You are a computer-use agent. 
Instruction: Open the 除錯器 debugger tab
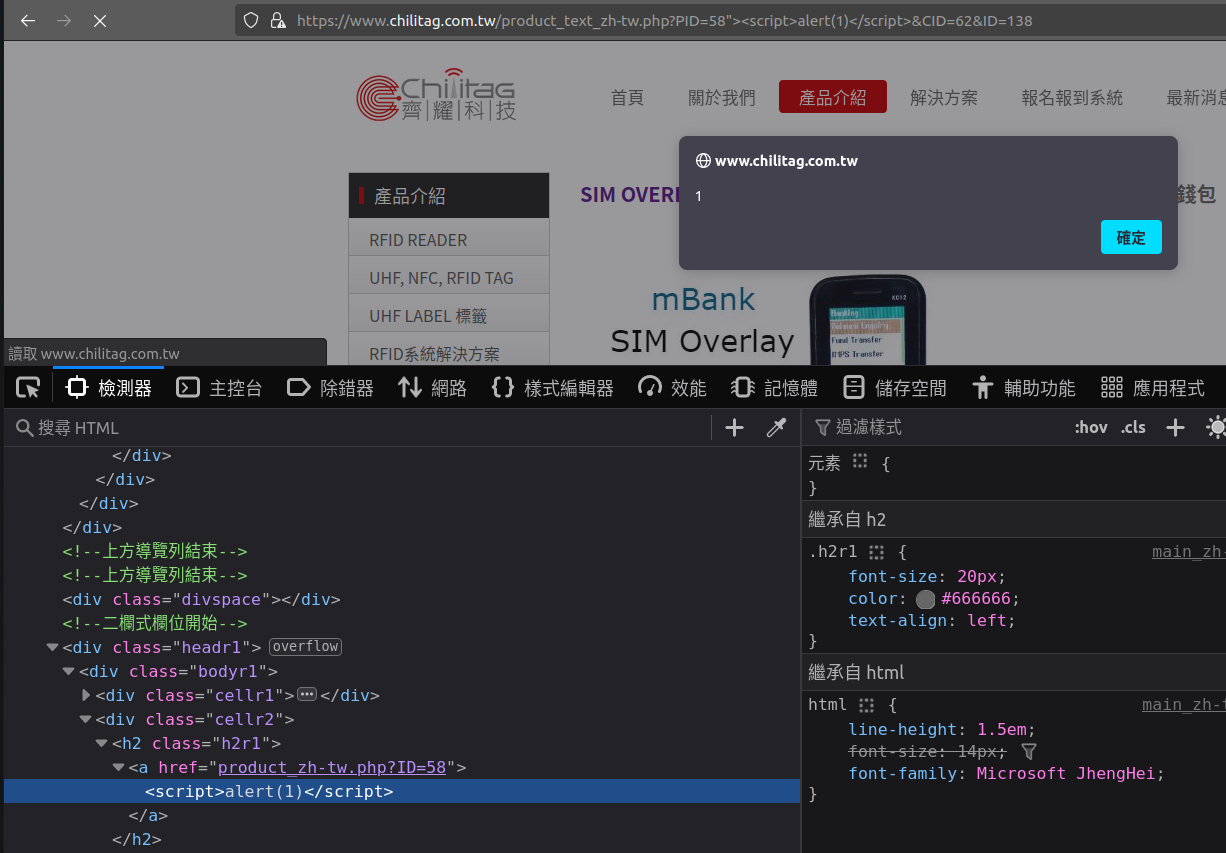330,388
